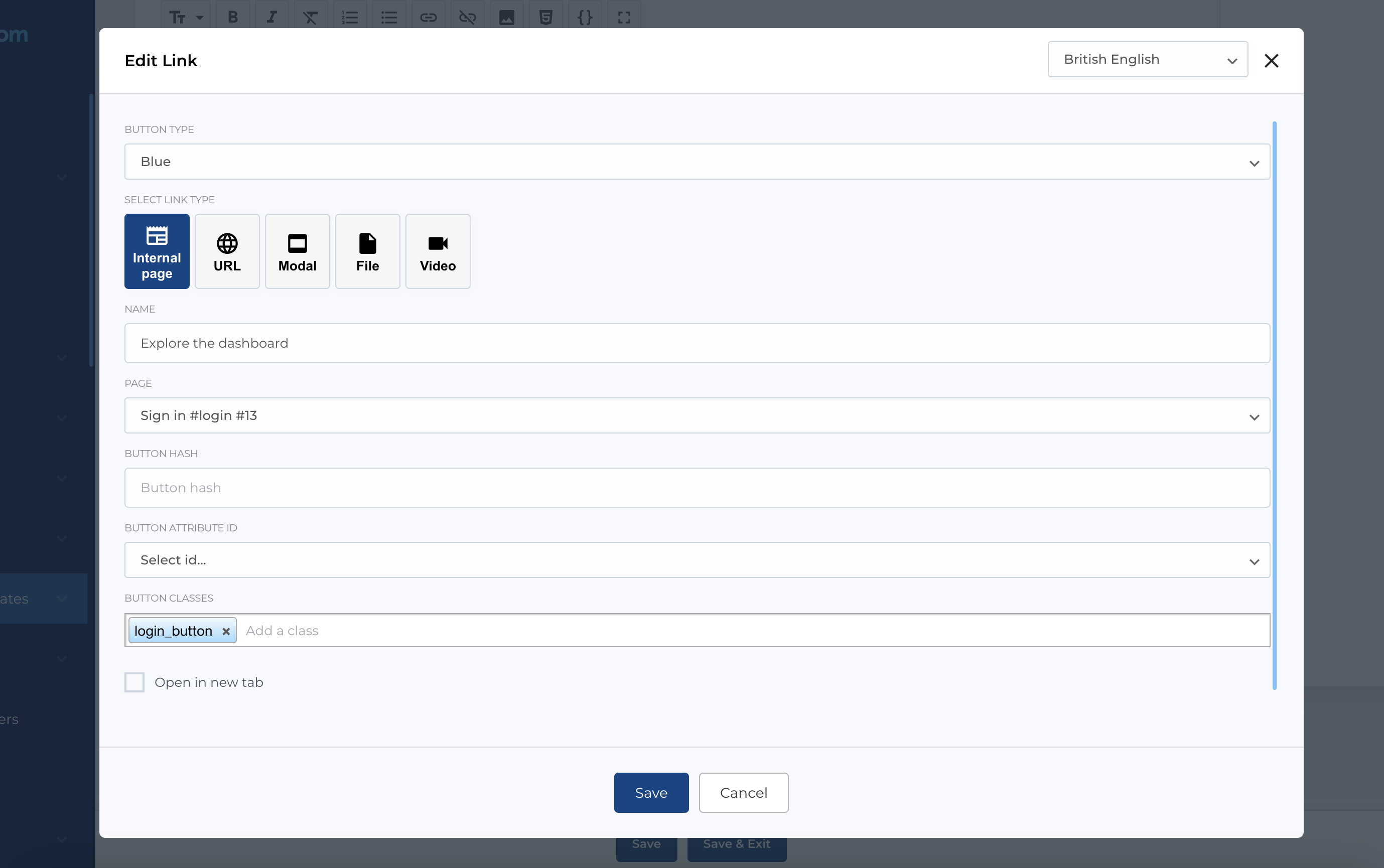Enable the Open in new tab option
This screenshot has width=1384, height=868.
(x=134, y=682)
